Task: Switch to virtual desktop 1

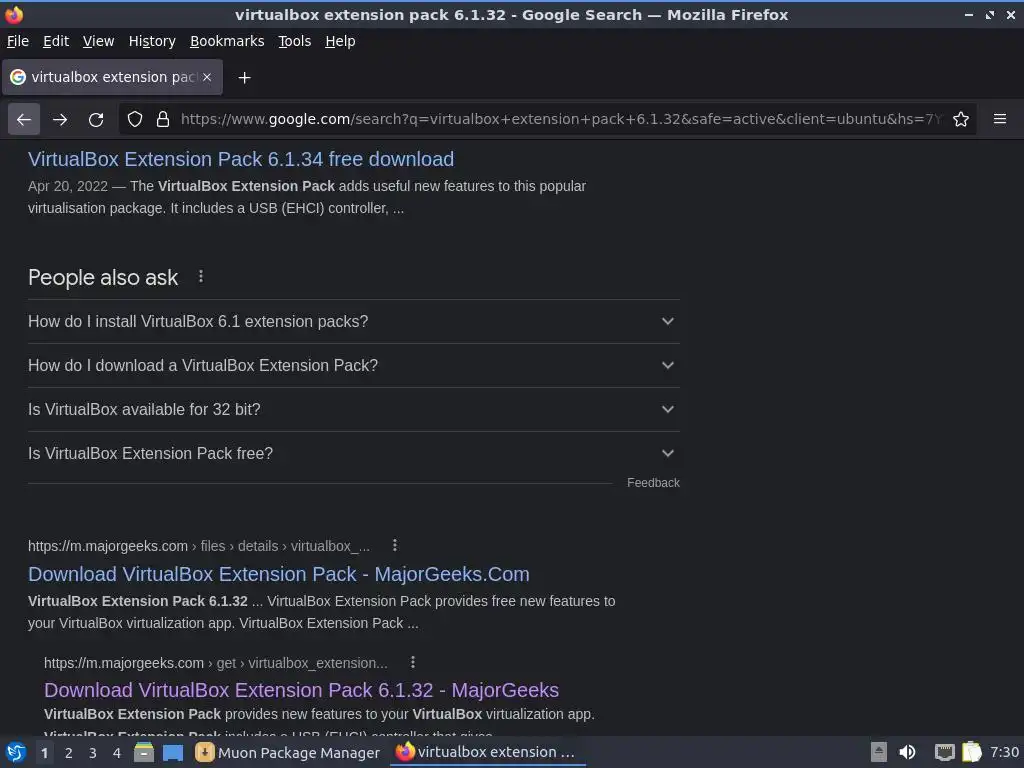Action: 44,753
